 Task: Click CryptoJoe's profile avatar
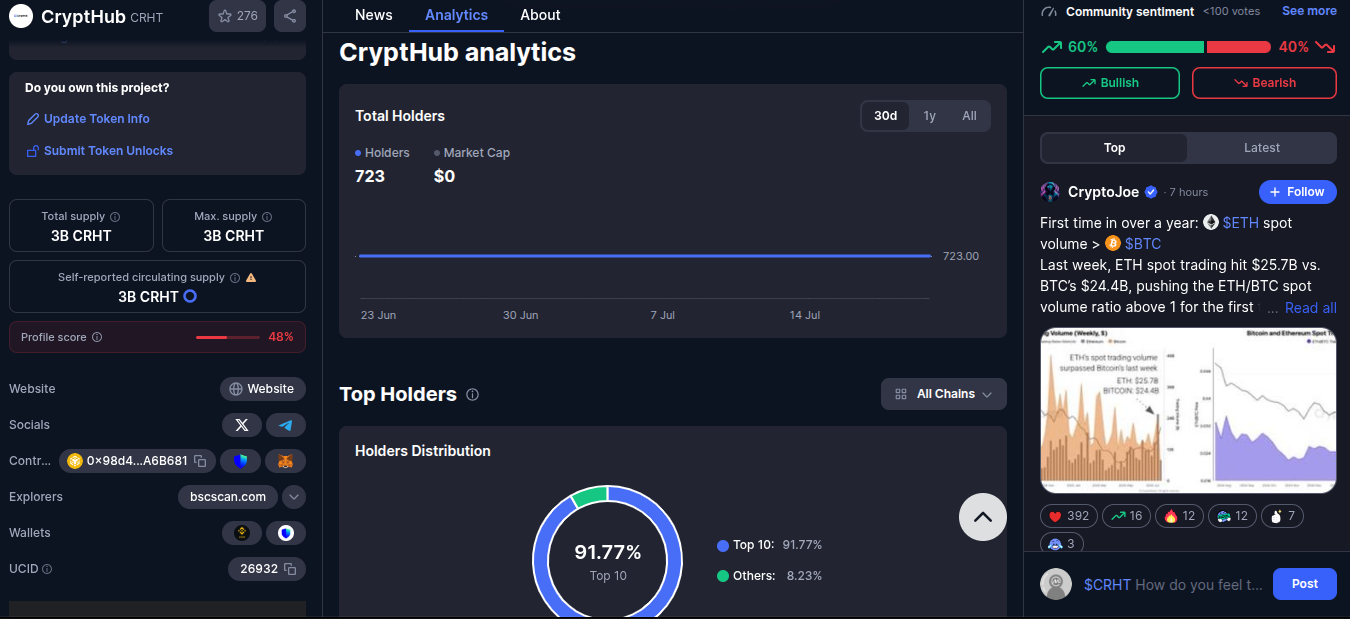click(x=1050, y=192)
